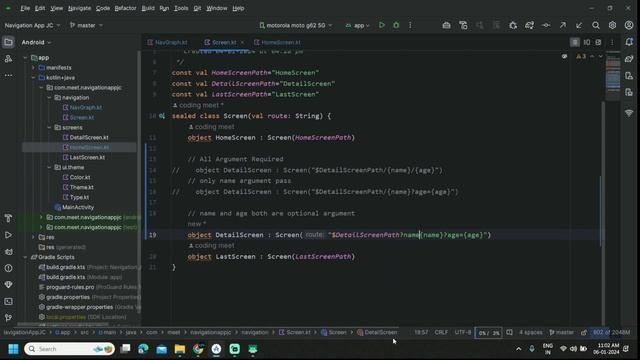Expand the res folder node
This screenshot has width=640, height=360.
tap(33, 237)
